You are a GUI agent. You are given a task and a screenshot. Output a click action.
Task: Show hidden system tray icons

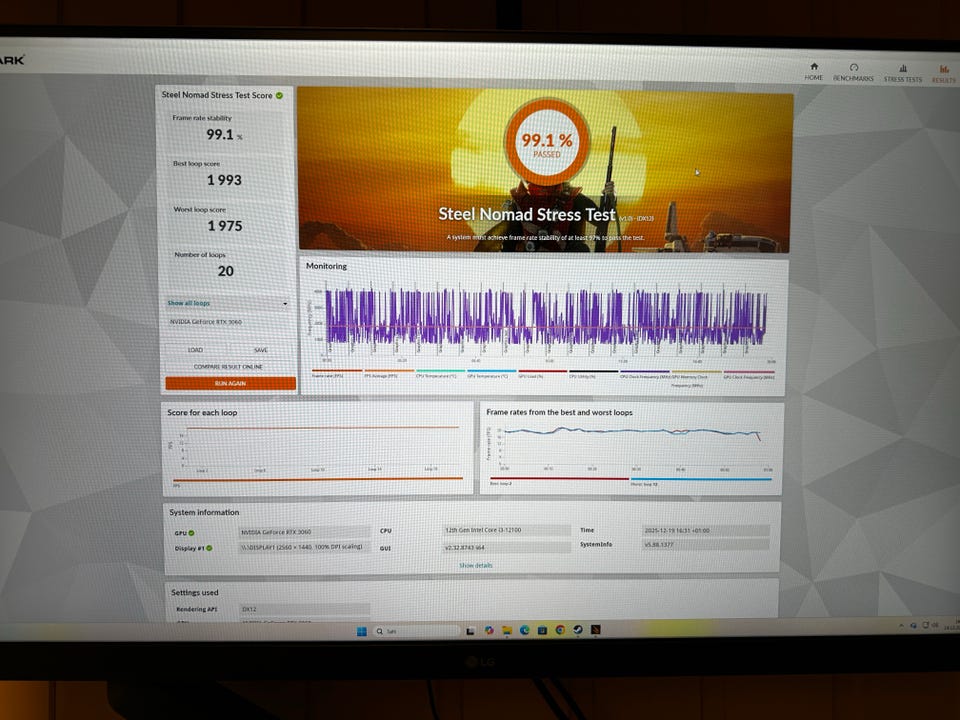click(x=901, y=625)
